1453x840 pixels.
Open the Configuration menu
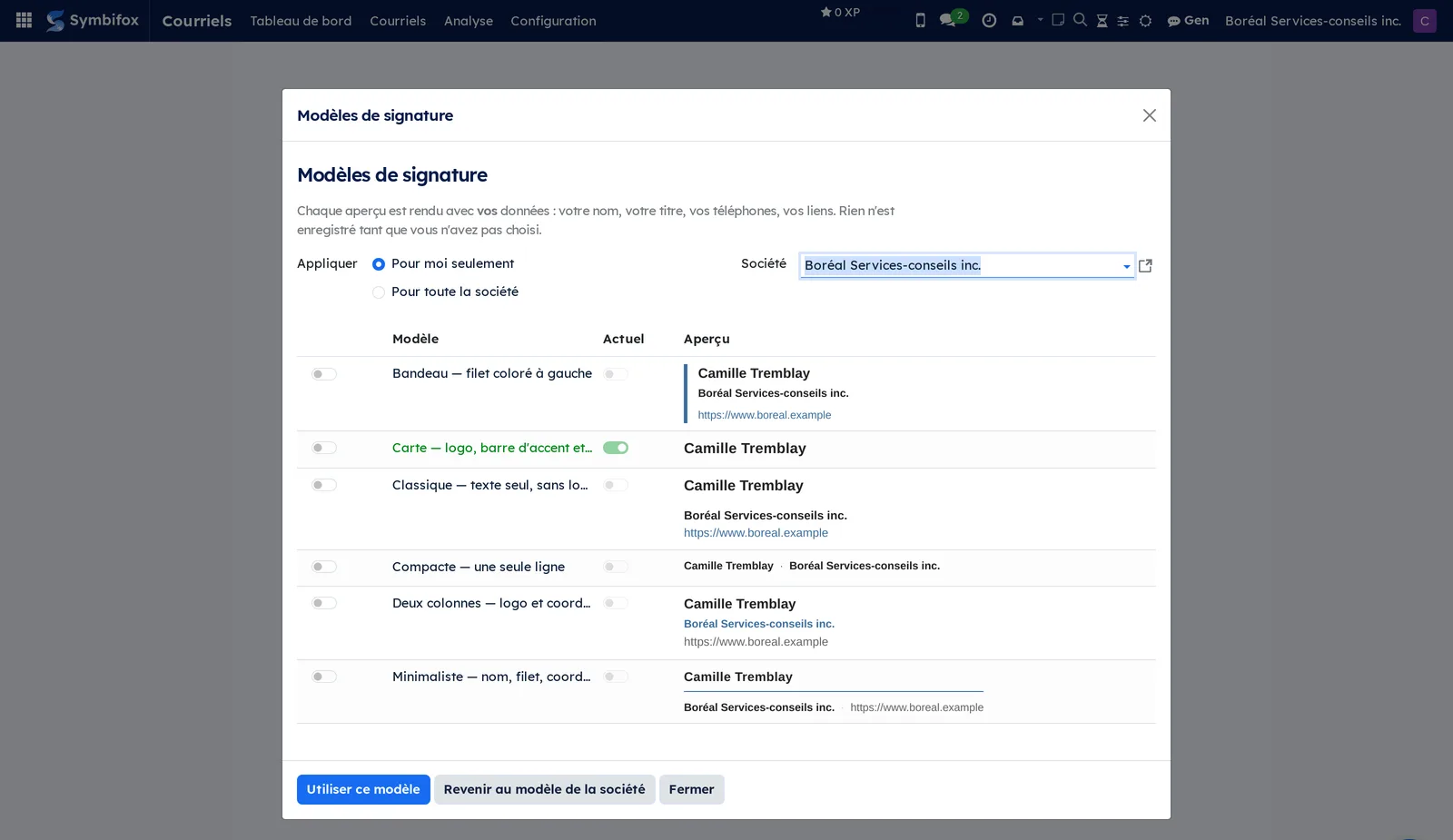tap(553, 20)
